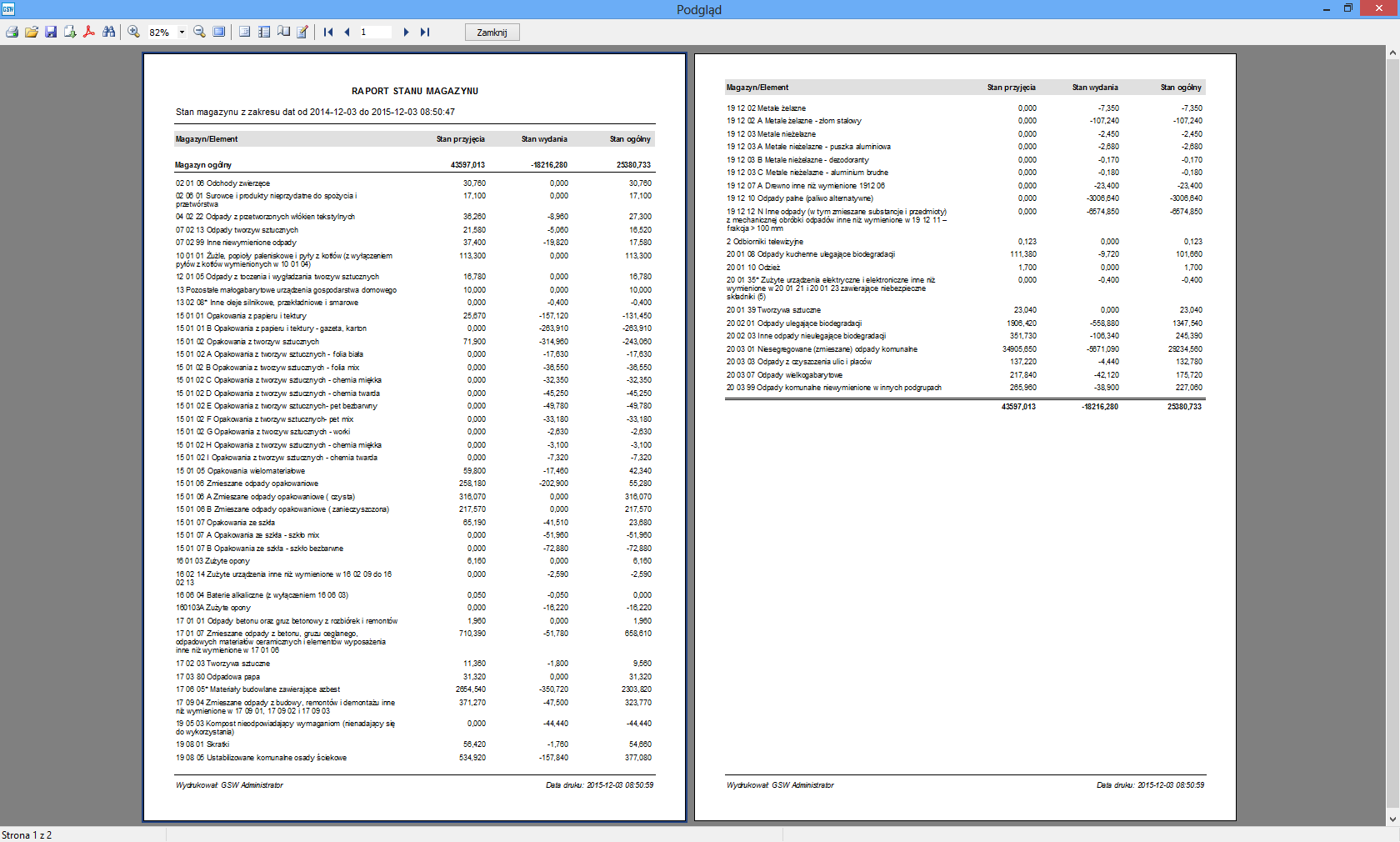This screenshot has height=842, width=1400.
Task: Export report using the page arrow icon
Action: pos(70,32)
